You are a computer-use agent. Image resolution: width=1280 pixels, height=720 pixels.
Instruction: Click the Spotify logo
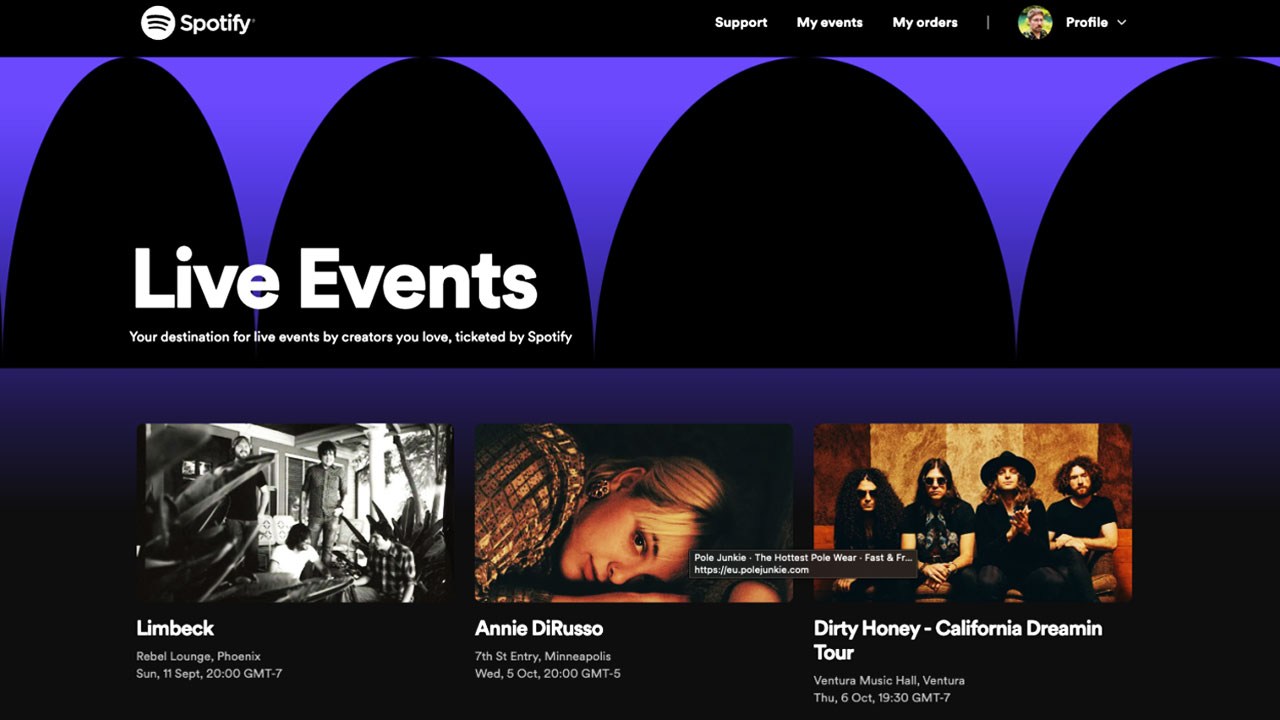197,21
